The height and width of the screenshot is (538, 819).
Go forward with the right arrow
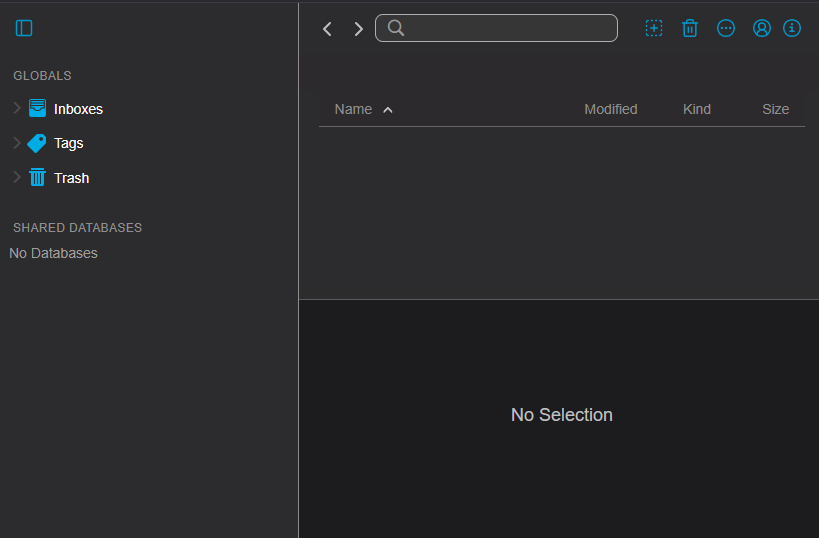point(358,29)
